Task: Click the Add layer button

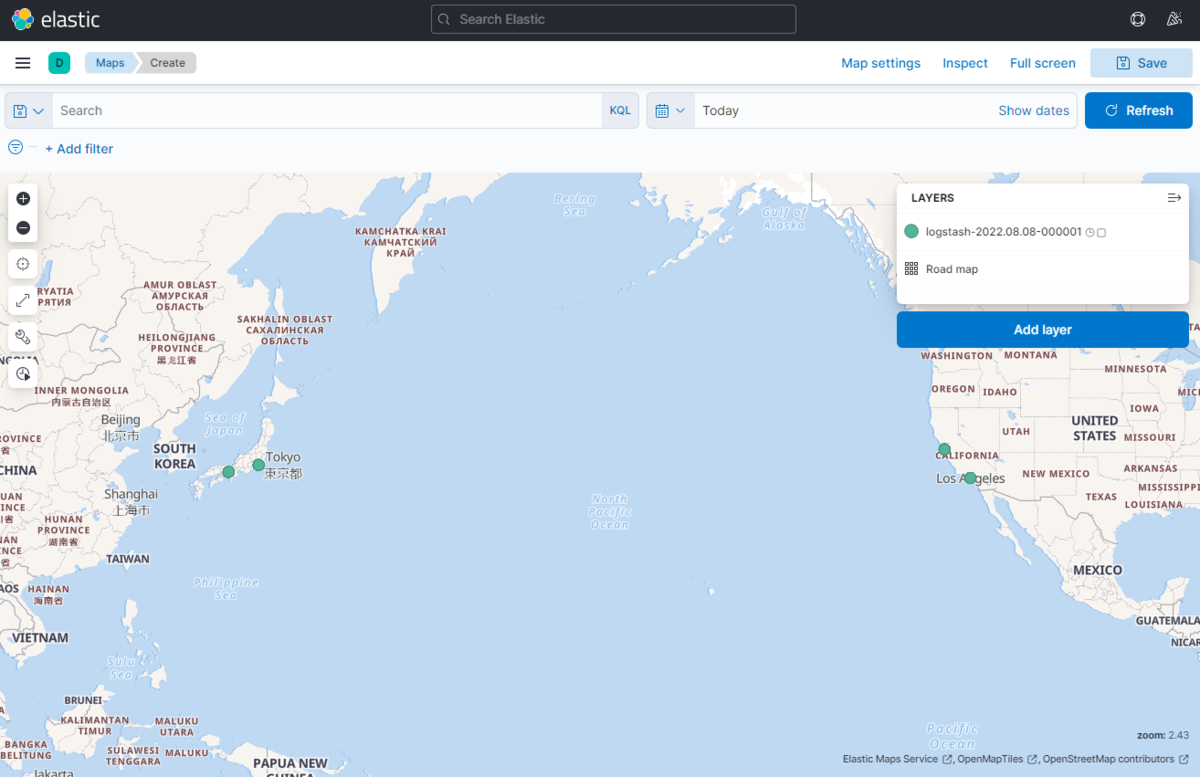Action: click(x=1042, y=330)
